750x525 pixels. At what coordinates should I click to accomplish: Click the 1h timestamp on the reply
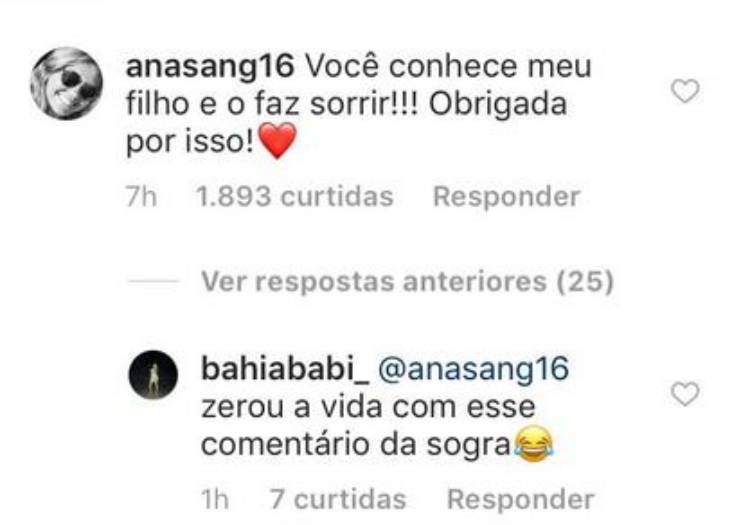tap(215, 500)
